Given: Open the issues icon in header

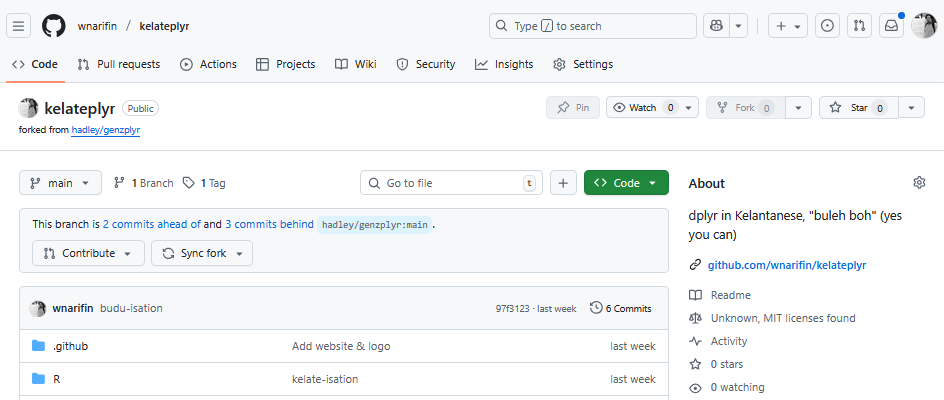Looking at the screenshot, I should coord(828,26).
